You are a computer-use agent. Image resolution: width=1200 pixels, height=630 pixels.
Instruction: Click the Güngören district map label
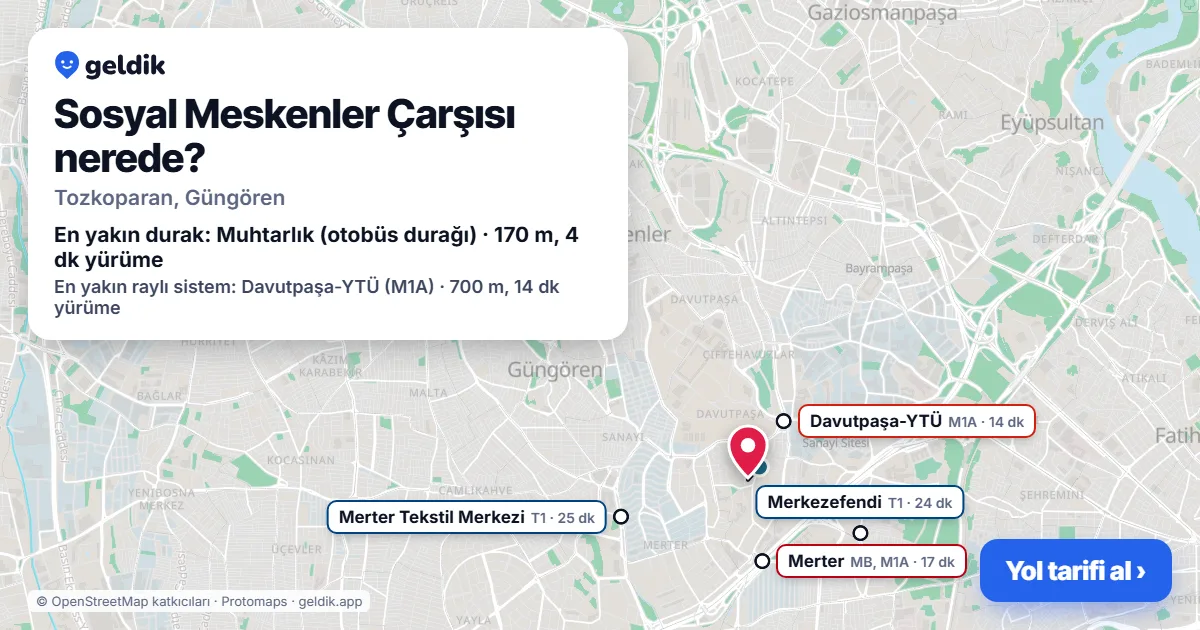coord(555,370)
